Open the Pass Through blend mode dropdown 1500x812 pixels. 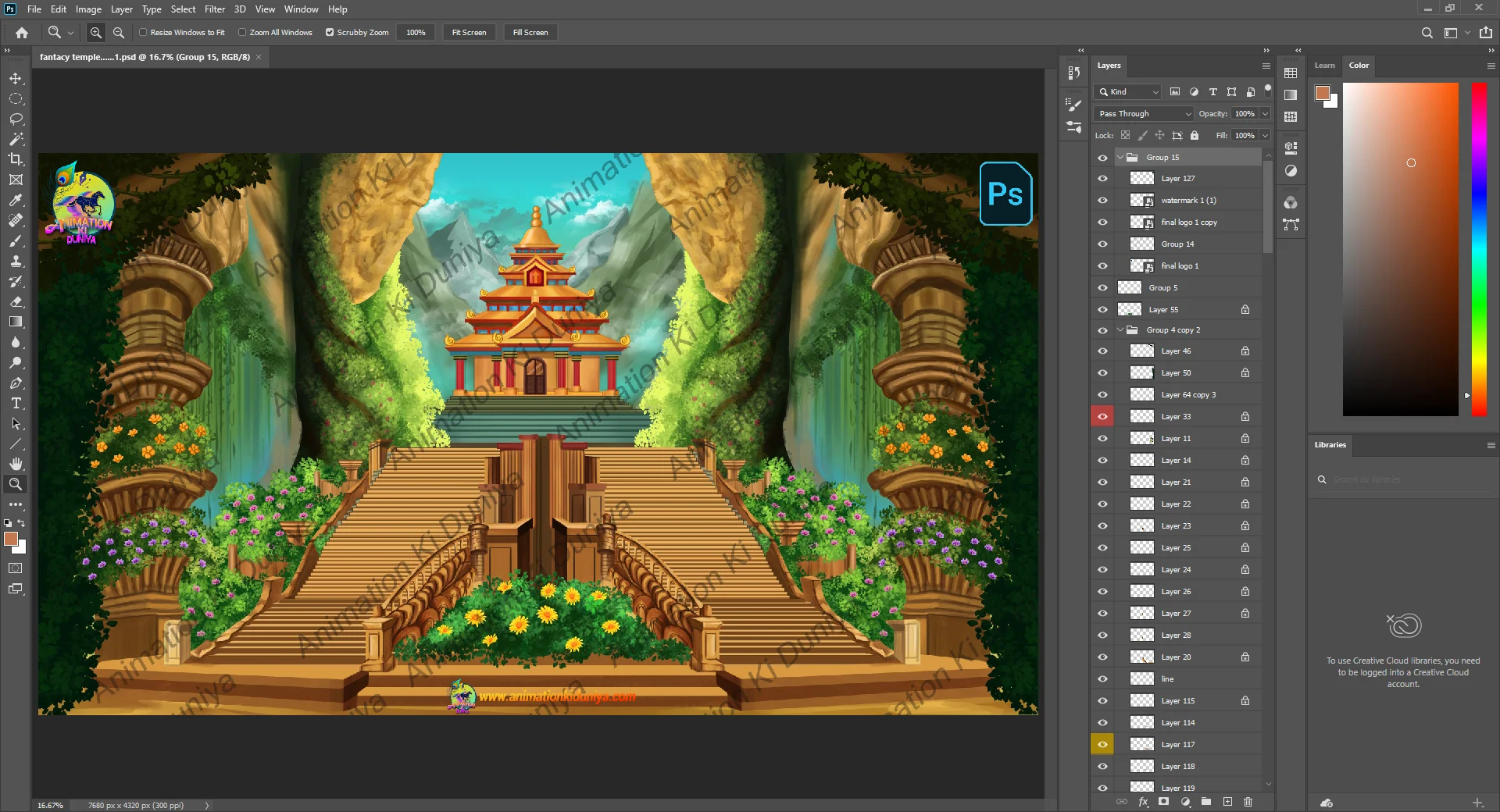point(1144,114)
